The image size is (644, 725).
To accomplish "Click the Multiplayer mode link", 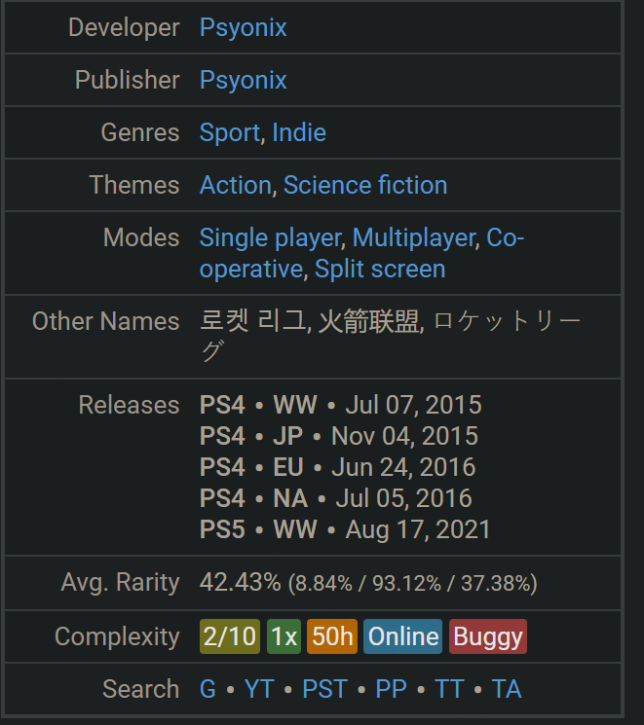I will point(413,238).
